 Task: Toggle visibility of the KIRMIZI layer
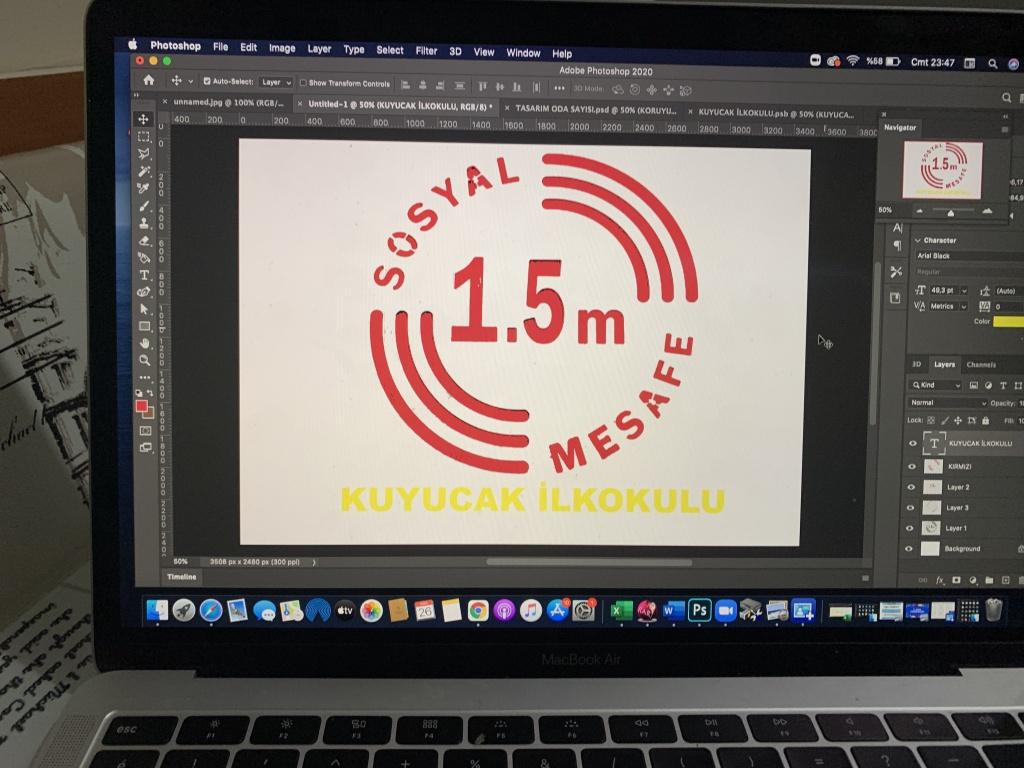911,466
